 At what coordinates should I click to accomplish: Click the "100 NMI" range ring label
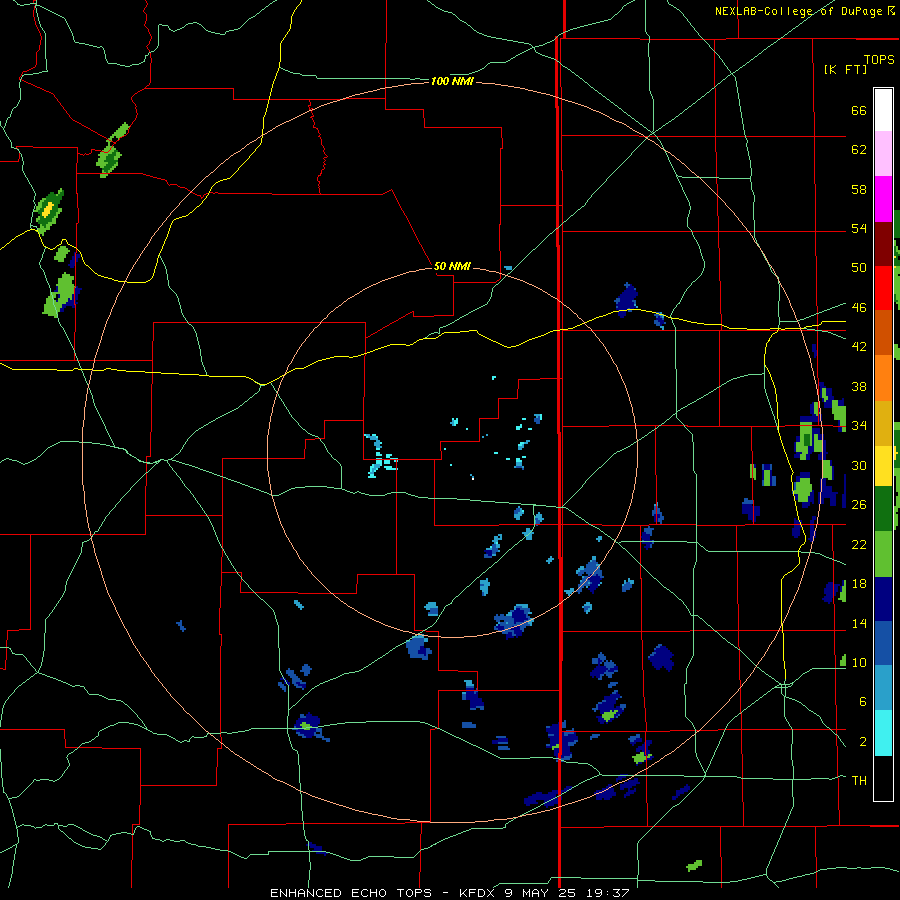(x=452, y=82)
